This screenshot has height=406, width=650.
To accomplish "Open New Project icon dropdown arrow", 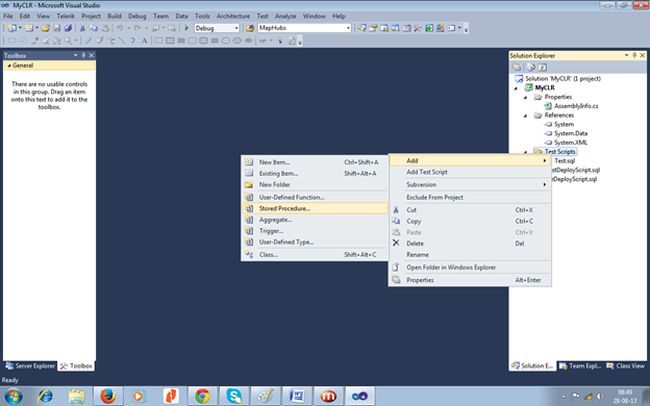I will (20, 28).
